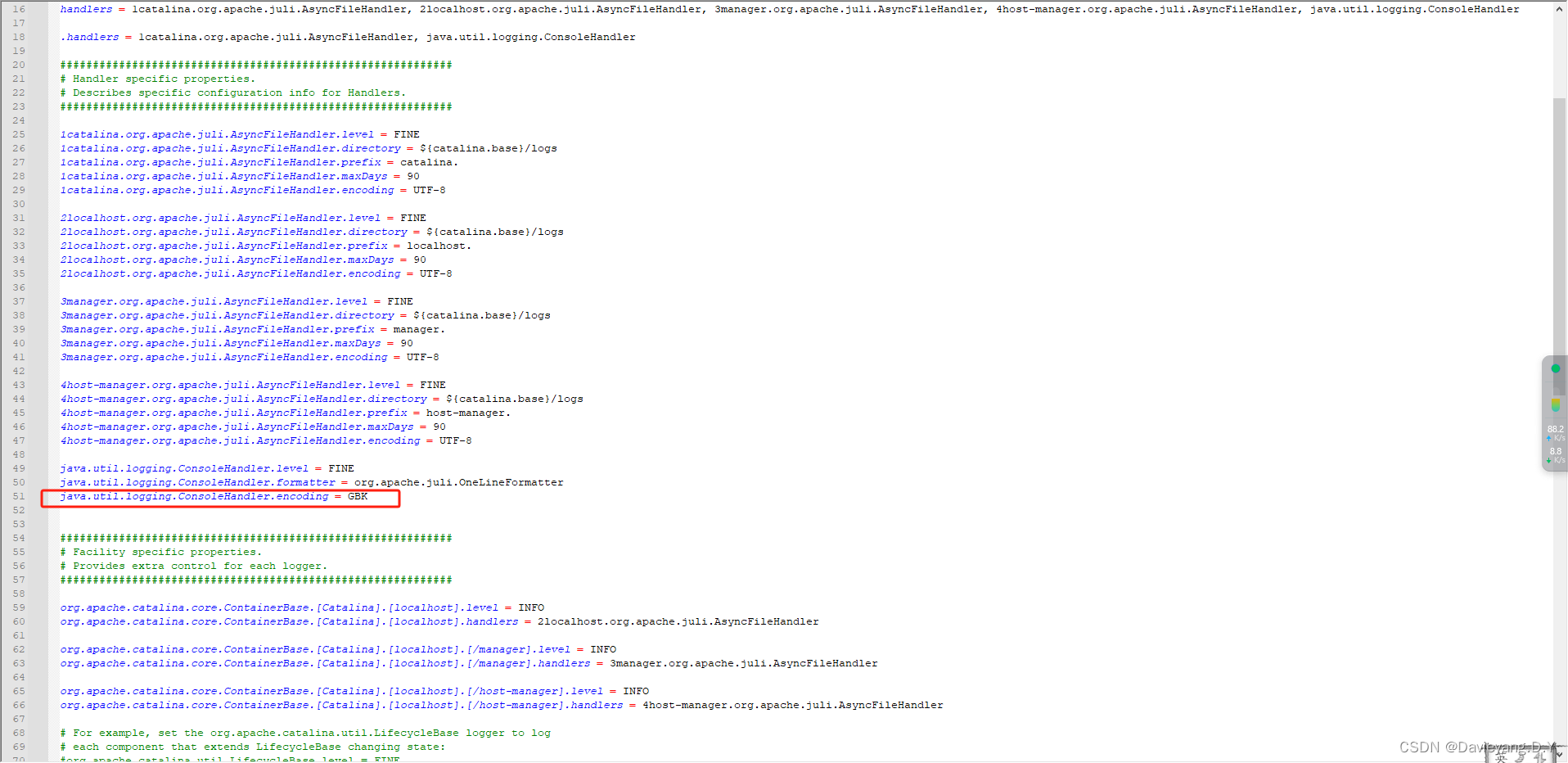The width and height of the screenshot is (1568, 763).
Task: Click the [/host-manager].handlers line 66
Action: pos(502,705)
